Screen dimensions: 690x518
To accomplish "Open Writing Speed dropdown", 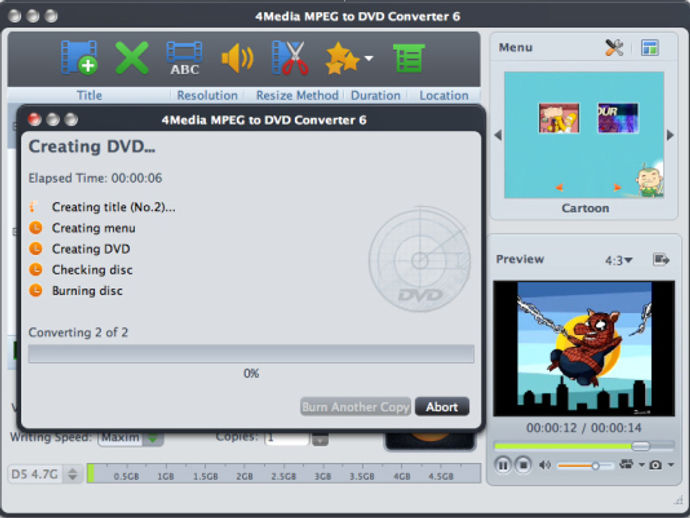I will tap(130, 437).
